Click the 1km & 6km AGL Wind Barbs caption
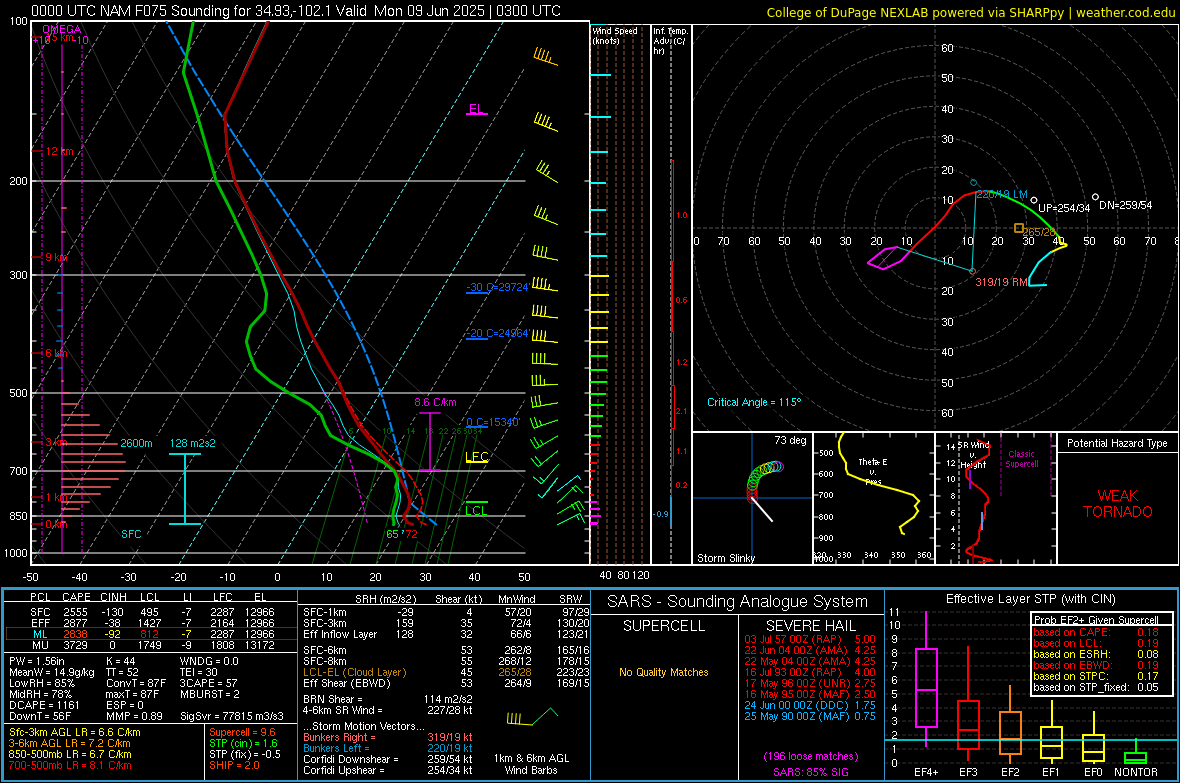 pos(531,764)
